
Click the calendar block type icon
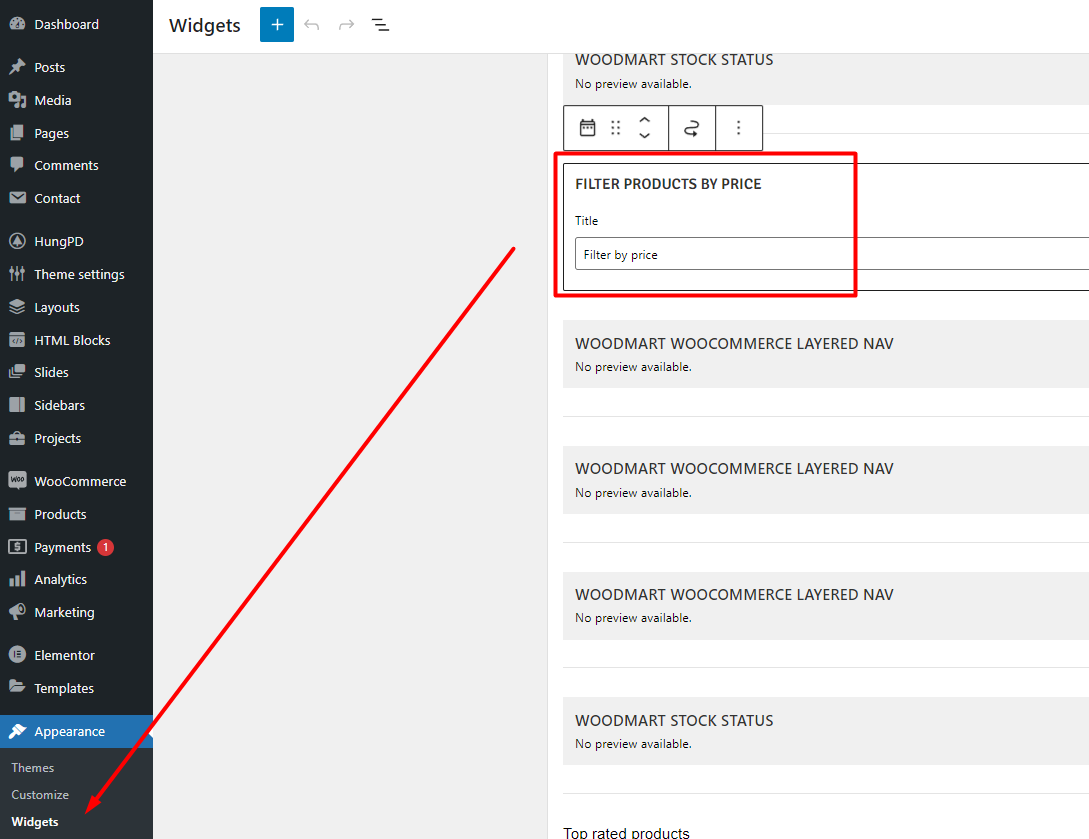tap(588, 128)
